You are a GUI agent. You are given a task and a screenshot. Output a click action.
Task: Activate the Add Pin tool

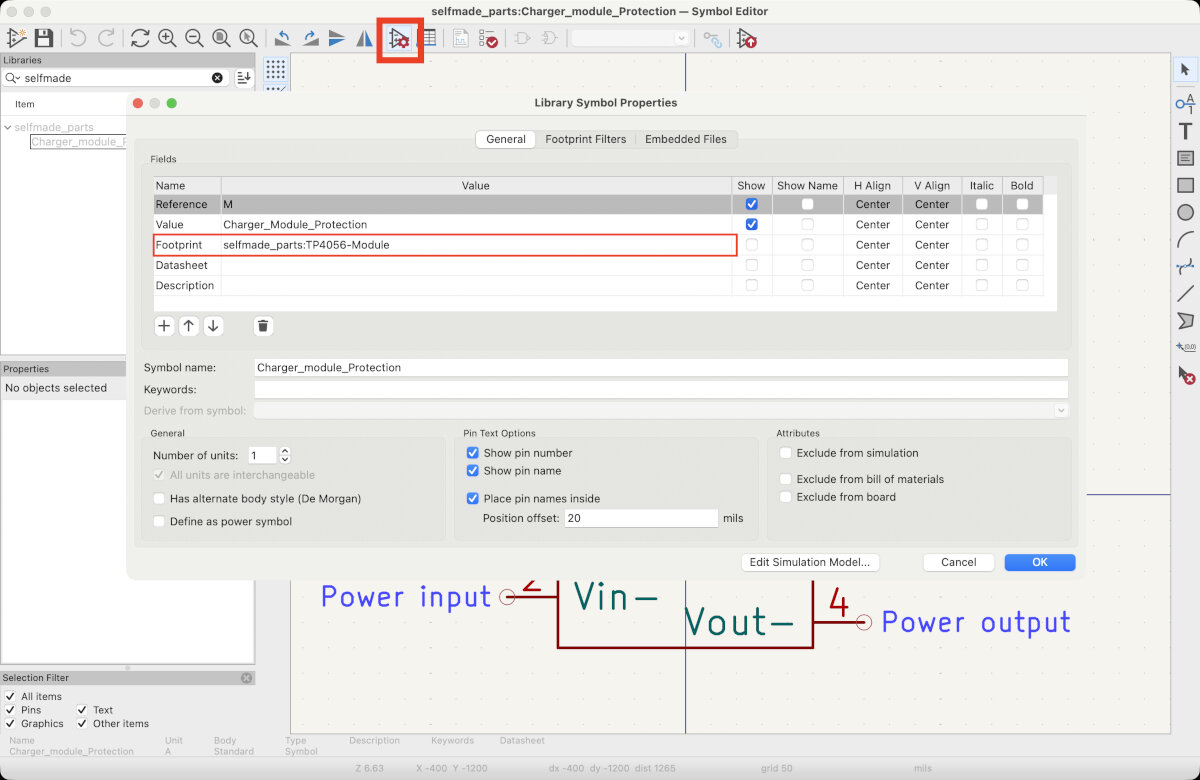(1185, 102)
